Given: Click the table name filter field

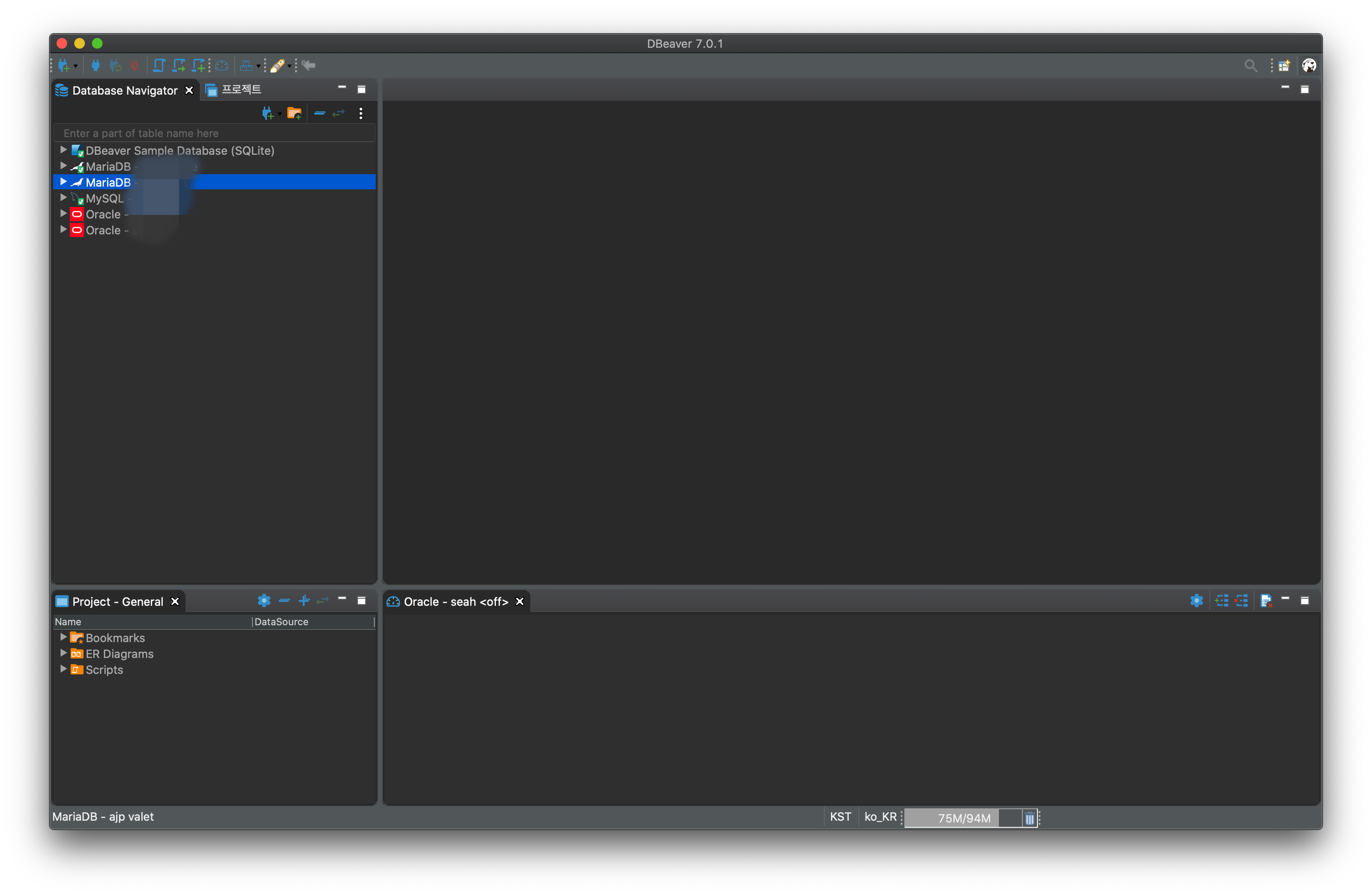Looking at the screenshot, I should (214, 133).
